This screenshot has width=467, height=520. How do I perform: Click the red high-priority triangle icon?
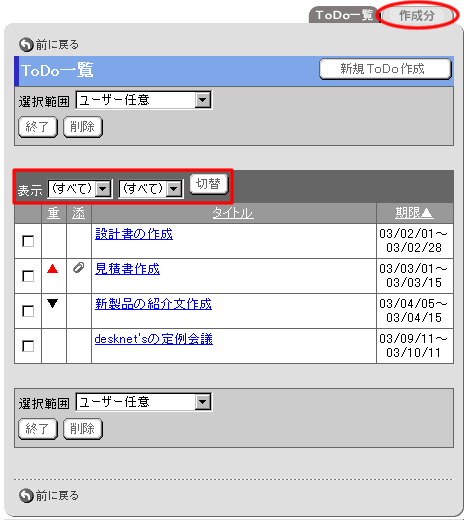click(x=53, y=269)
